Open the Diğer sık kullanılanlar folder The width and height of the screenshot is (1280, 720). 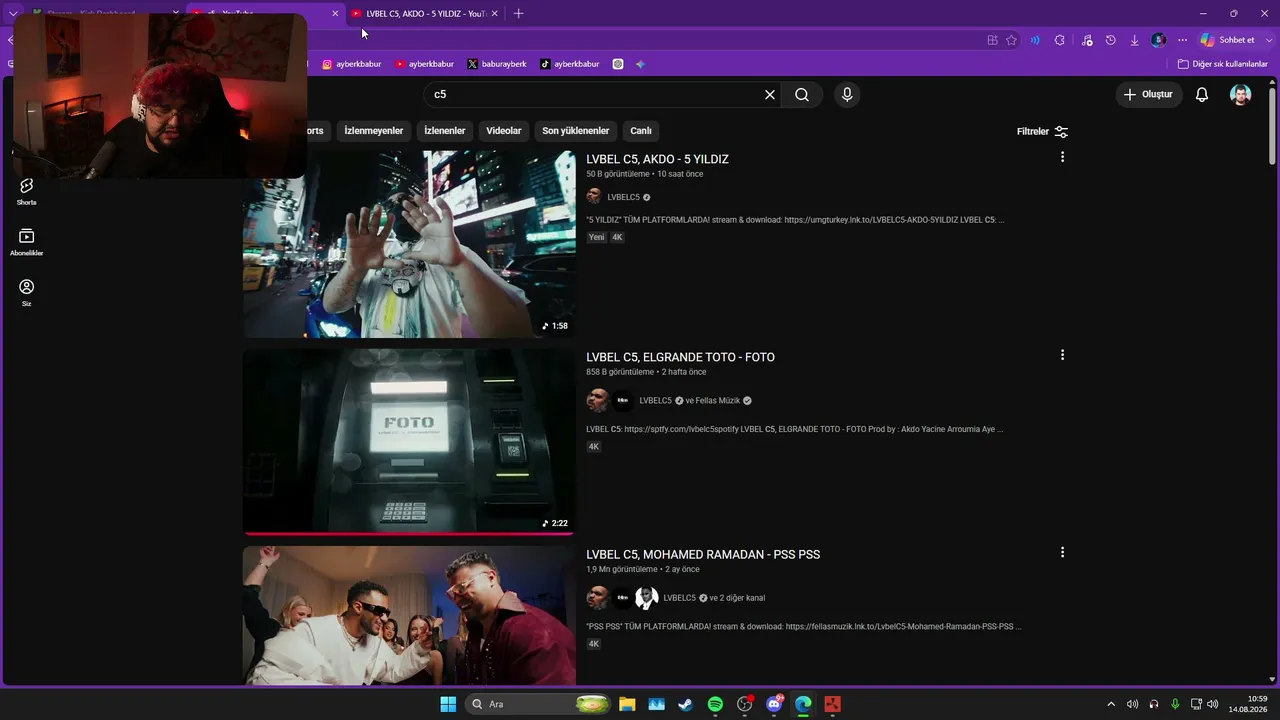1223,64
